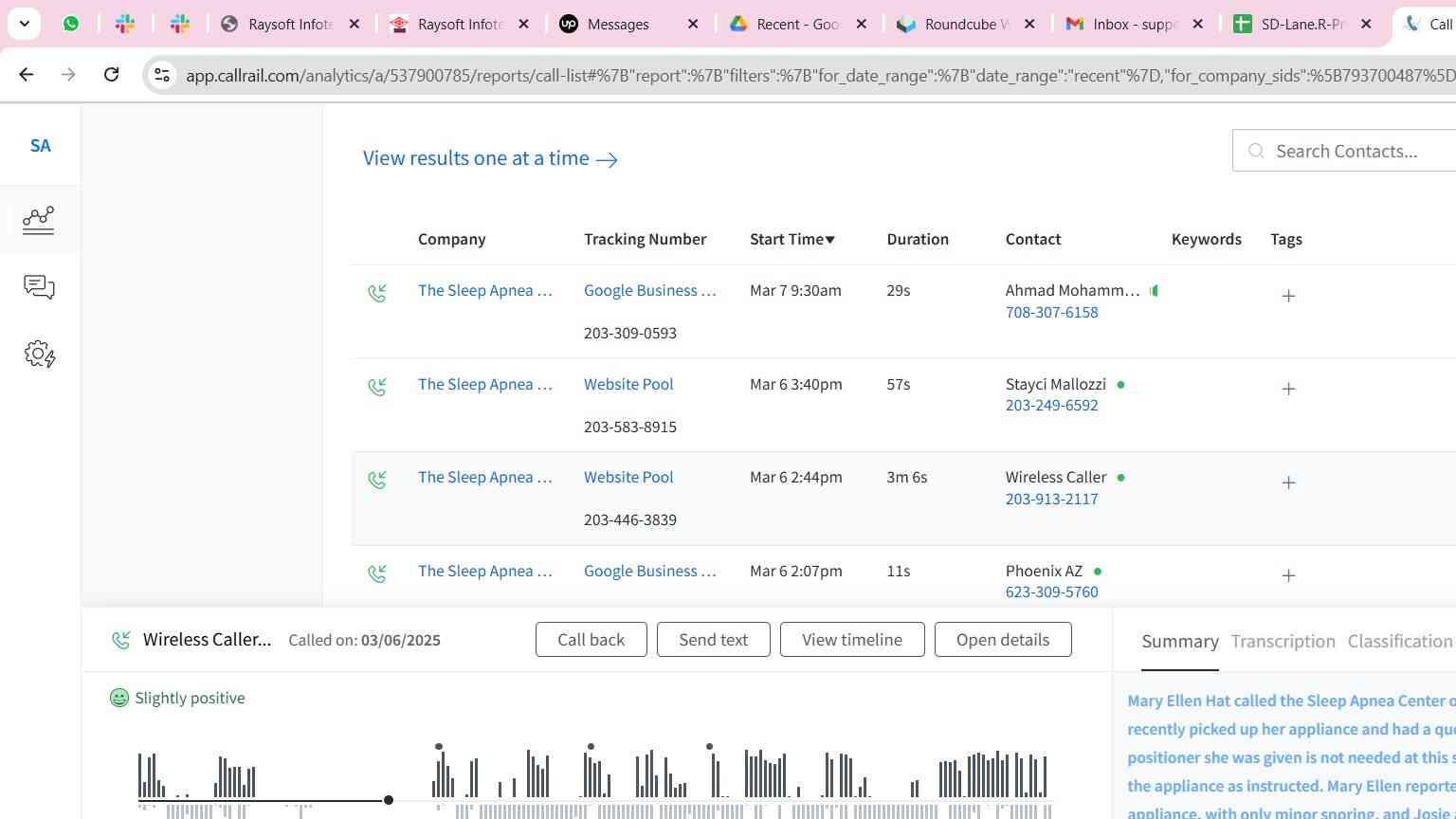
Task: Click the Mar 6 2:44pm start time cell
Action: click(796, 477)
